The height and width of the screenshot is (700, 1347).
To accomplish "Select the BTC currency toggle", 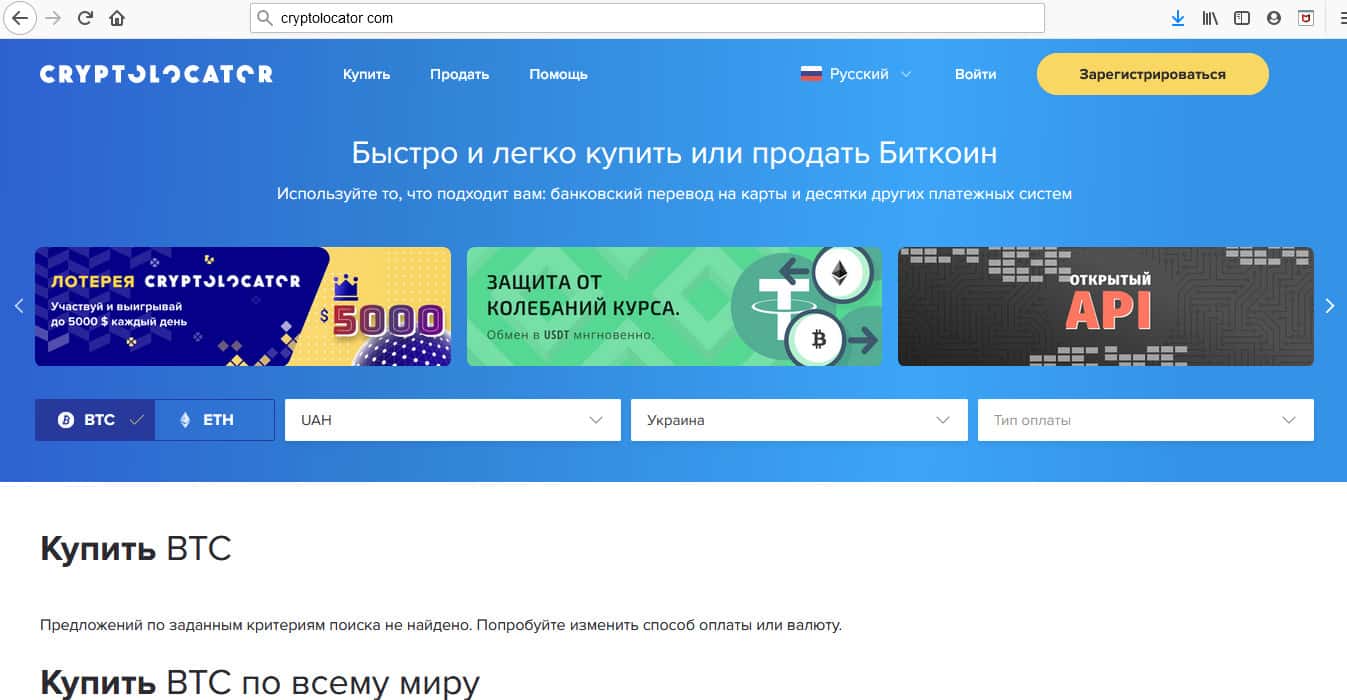I will pos(94,420).
